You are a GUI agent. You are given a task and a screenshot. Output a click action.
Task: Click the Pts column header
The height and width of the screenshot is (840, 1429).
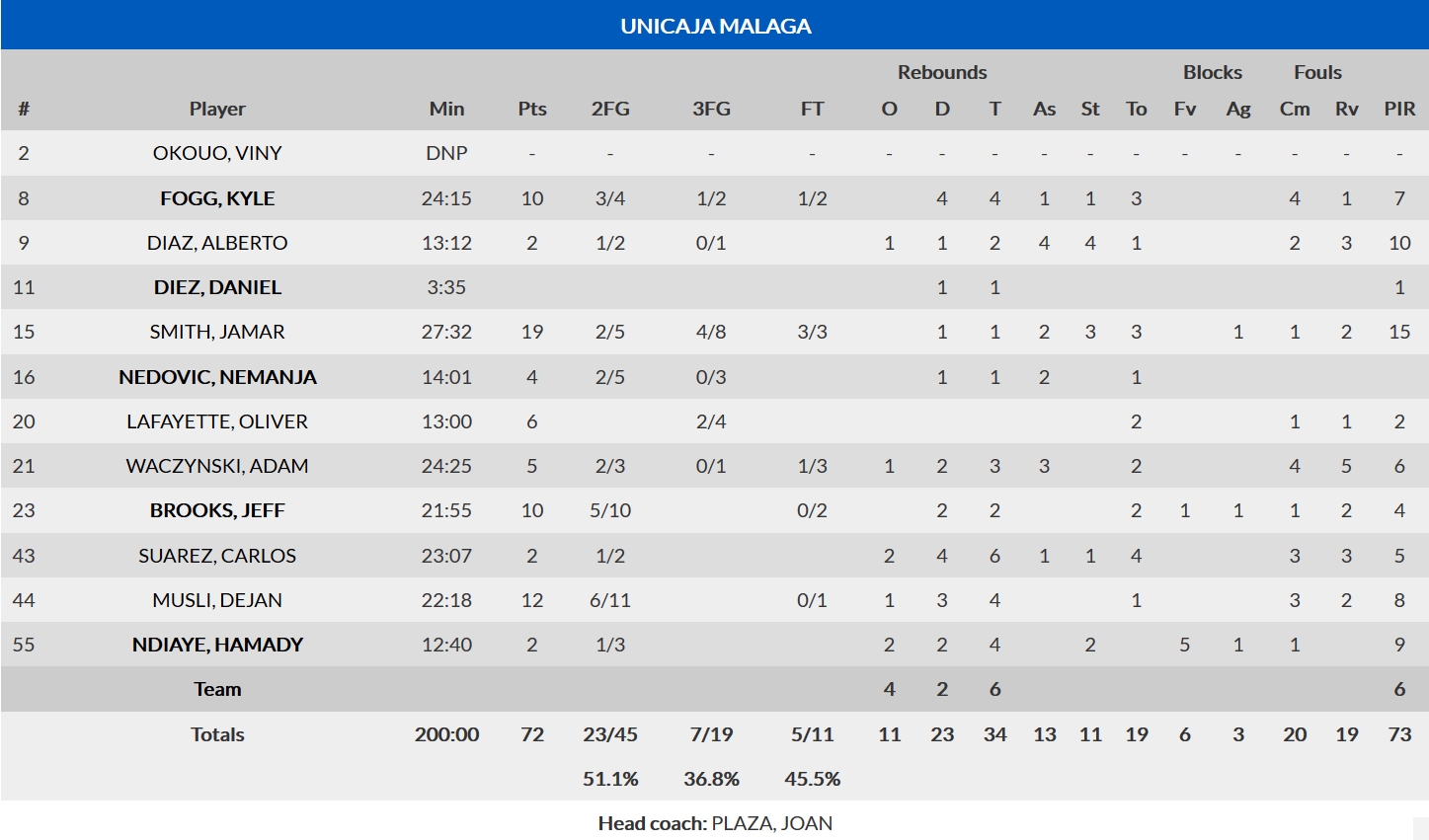[x=532, y=109]
